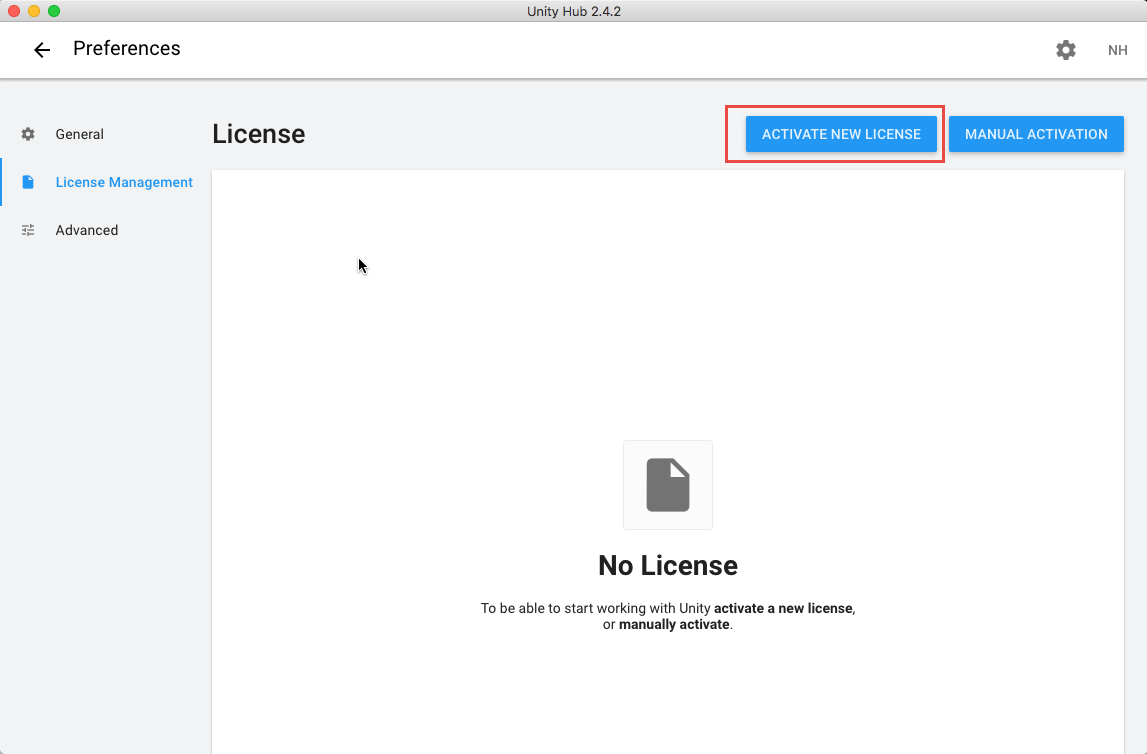Minimize the Unity Hub window
1147x754 pixels.
34,11
